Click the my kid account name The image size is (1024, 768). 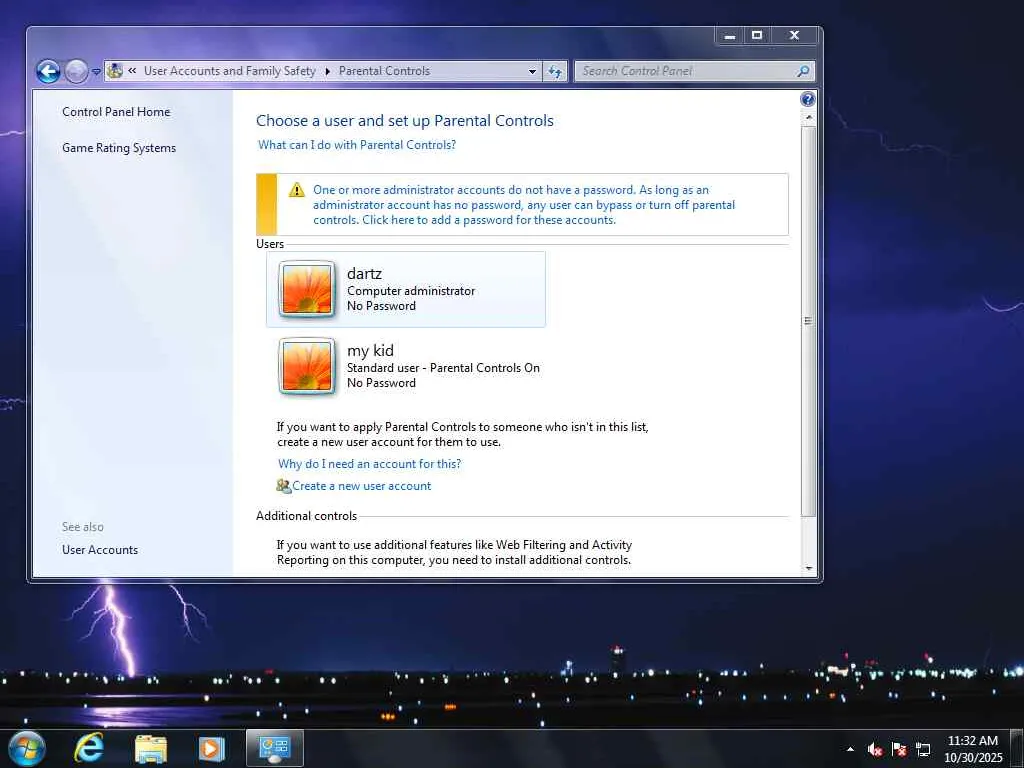coord(370,350)
